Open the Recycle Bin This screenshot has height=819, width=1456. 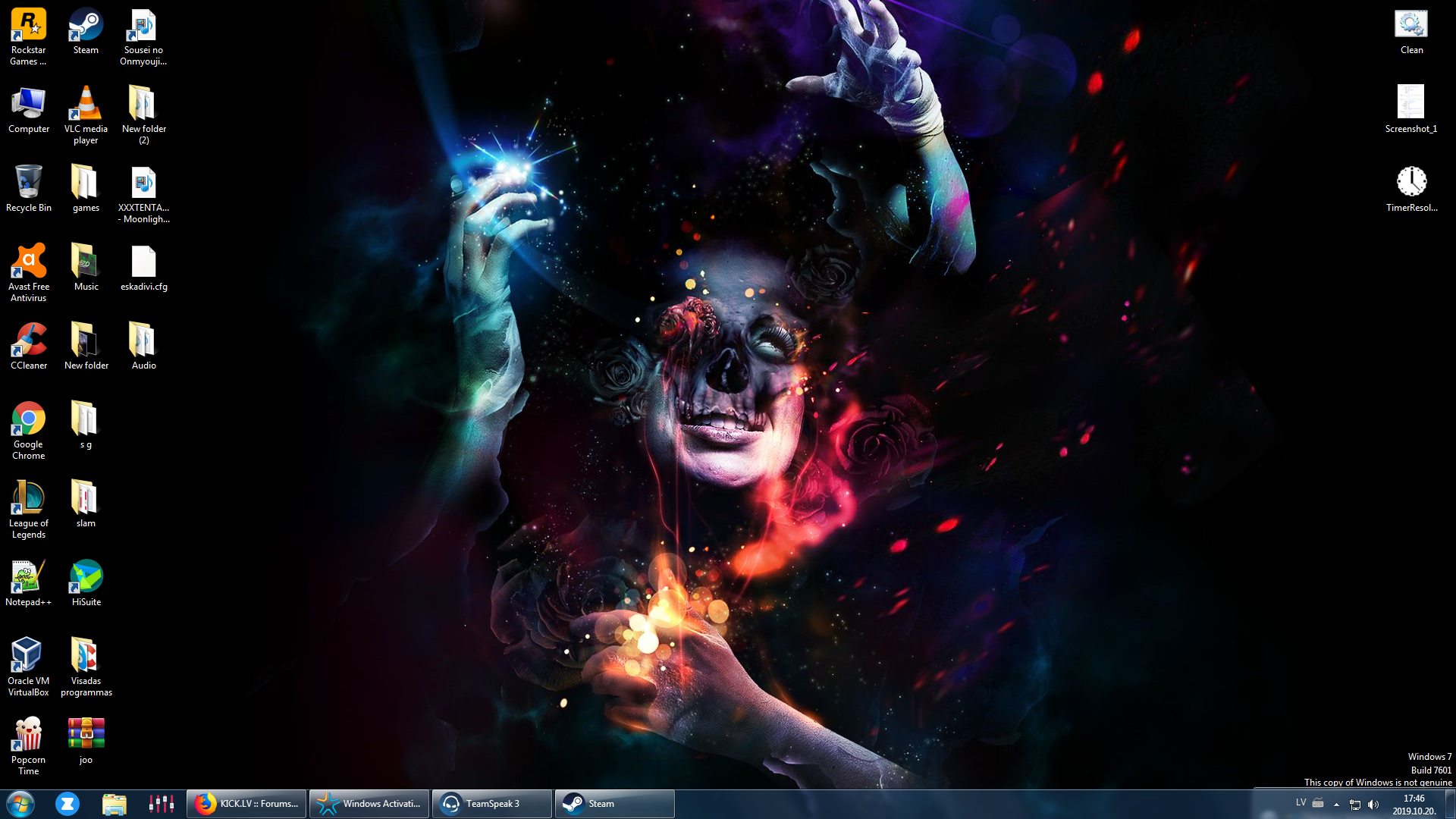coord(28,189)
